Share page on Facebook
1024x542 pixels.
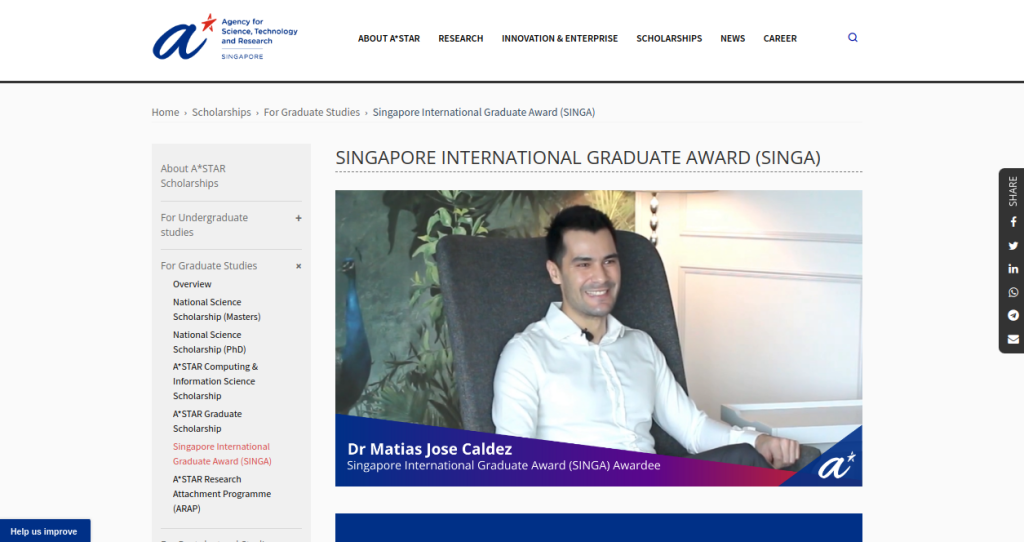1013,222
